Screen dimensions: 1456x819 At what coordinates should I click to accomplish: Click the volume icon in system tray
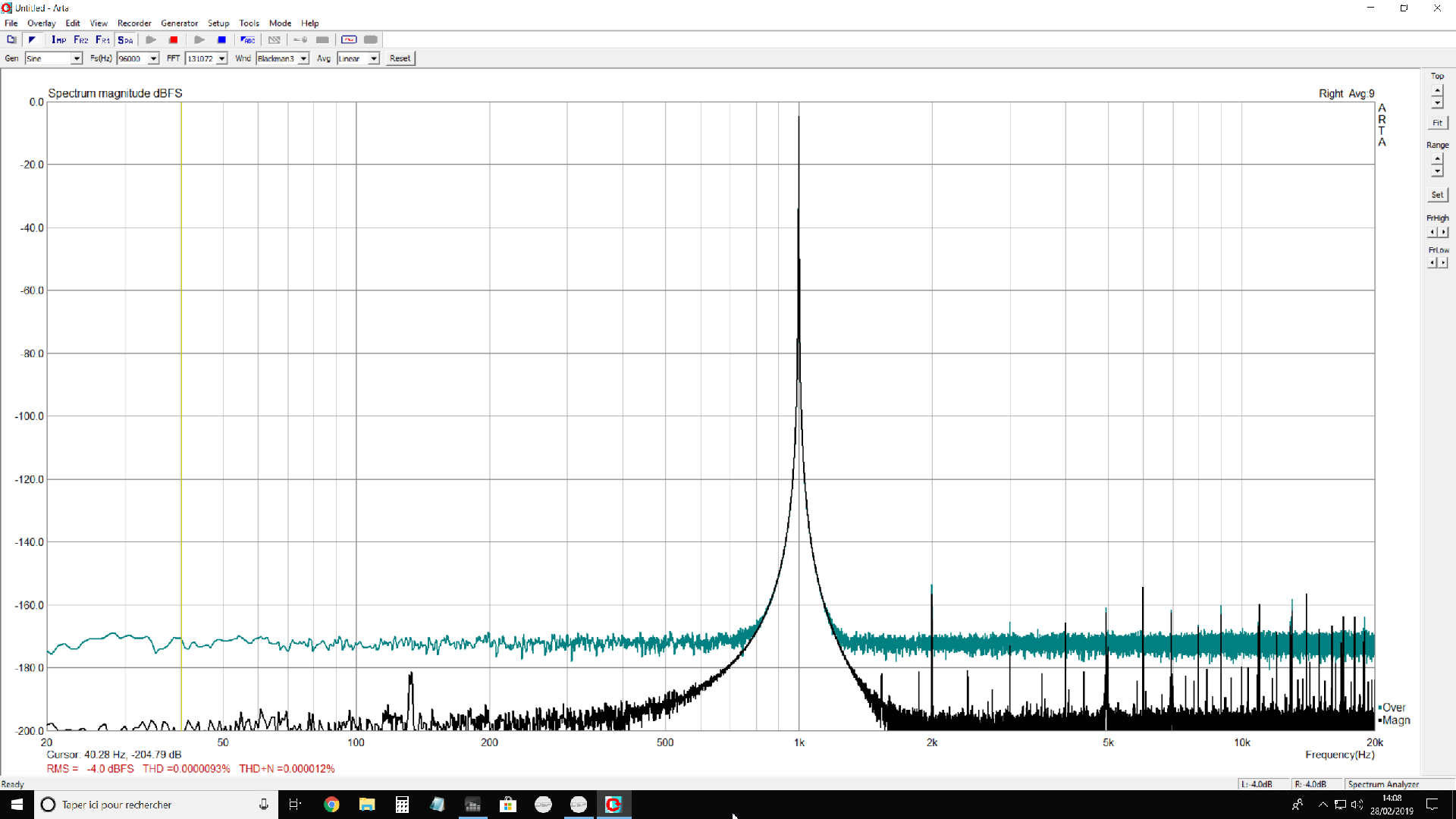(x=1357, y=805)
